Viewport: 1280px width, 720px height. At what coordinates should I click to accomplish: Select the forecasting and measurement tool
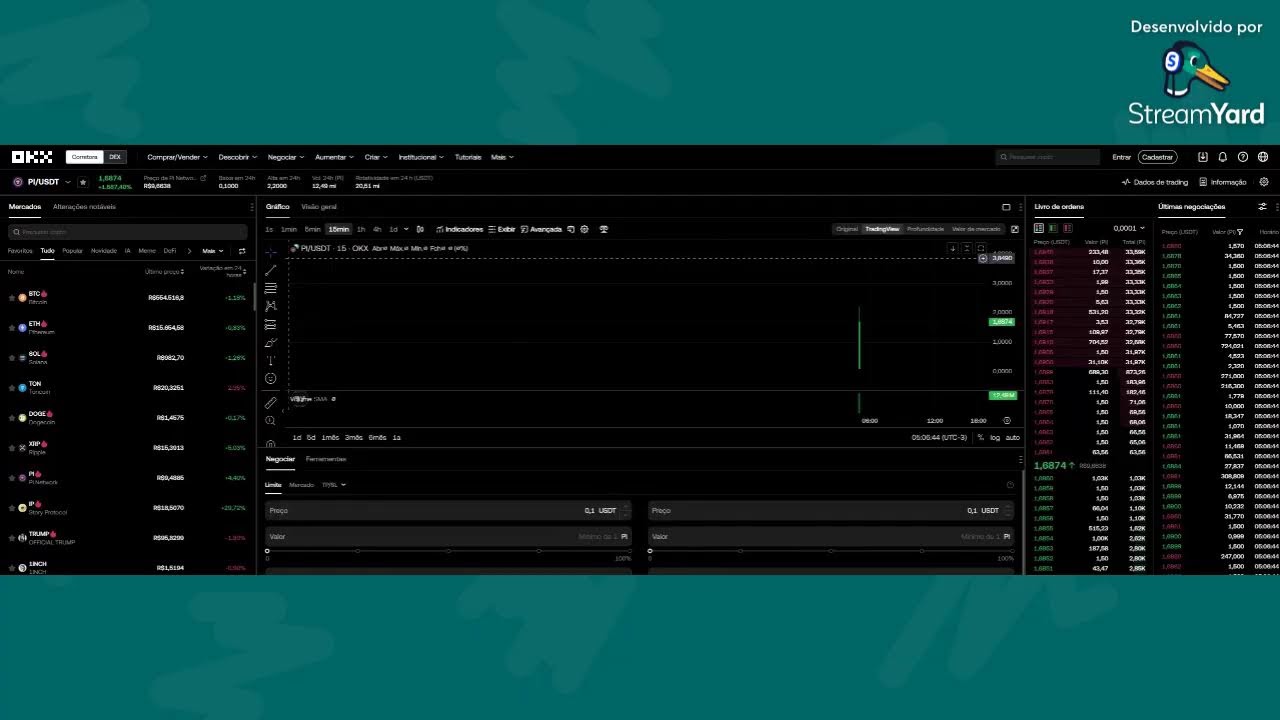pos(271,324)
